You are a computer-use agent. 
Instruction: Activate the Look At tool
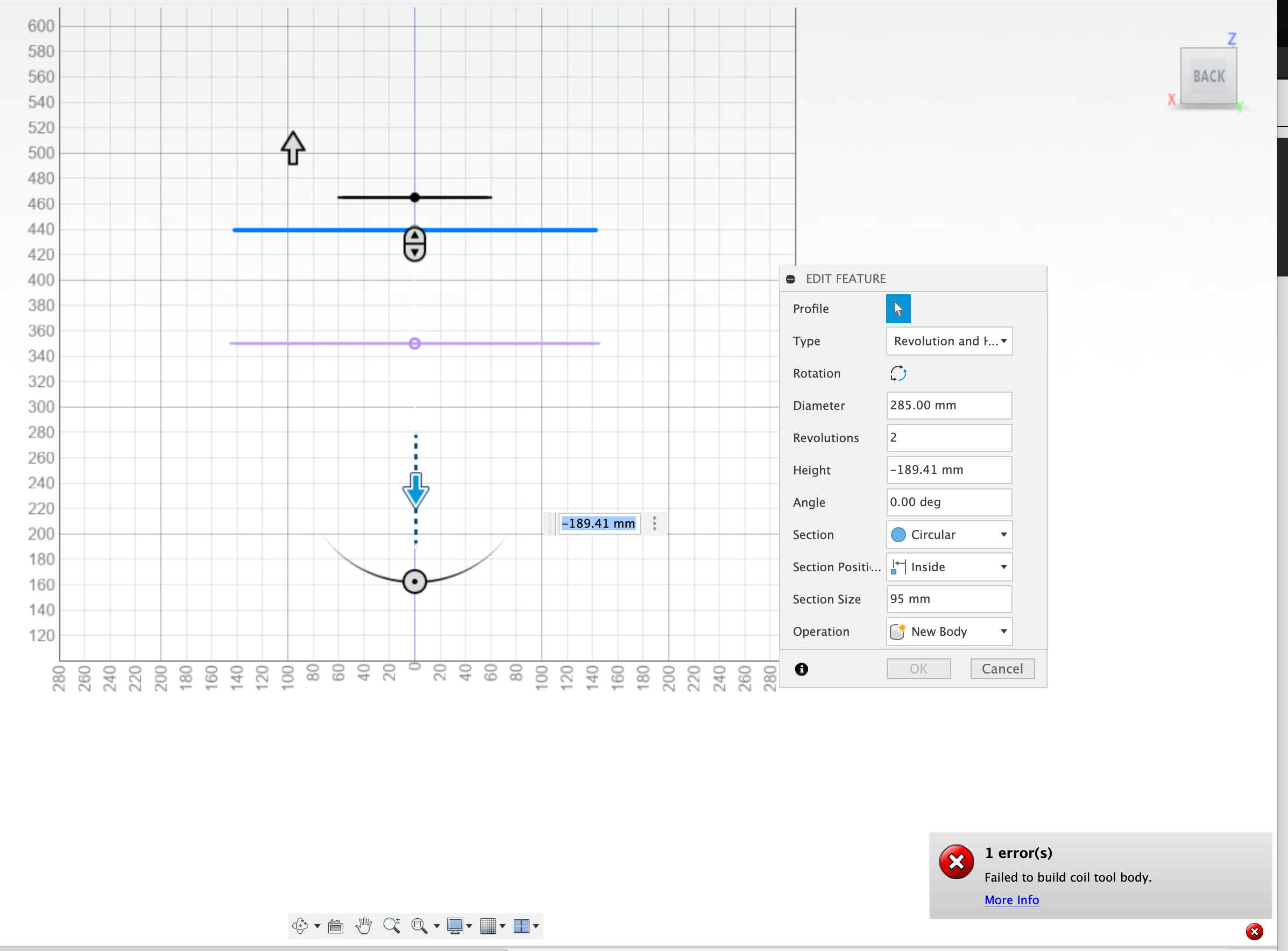coord(335,926)
